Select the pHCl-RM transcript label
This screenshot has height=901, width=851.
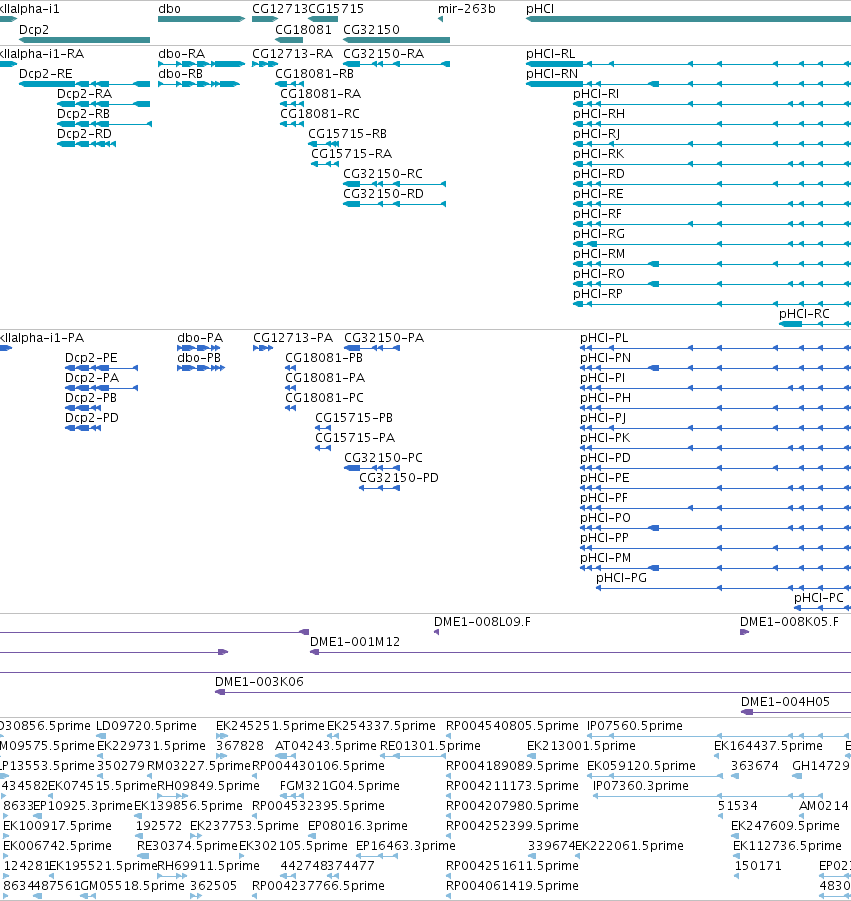point(599,254)
